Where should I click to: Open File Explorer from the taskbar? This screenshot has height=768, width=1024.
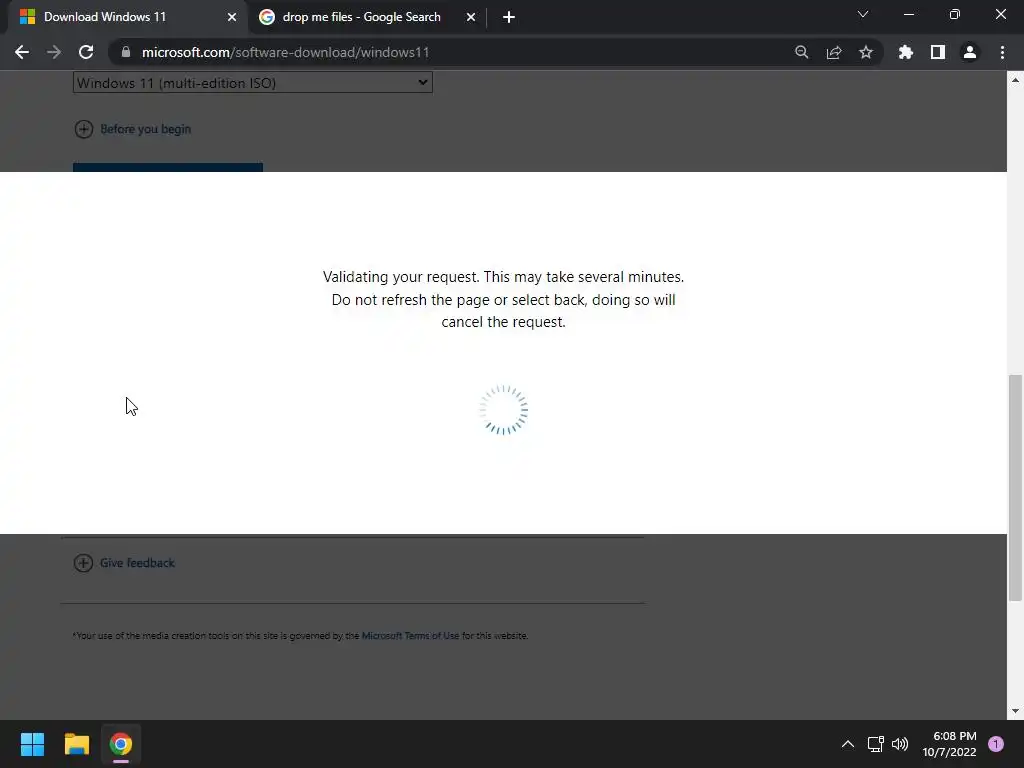[76, 744]
